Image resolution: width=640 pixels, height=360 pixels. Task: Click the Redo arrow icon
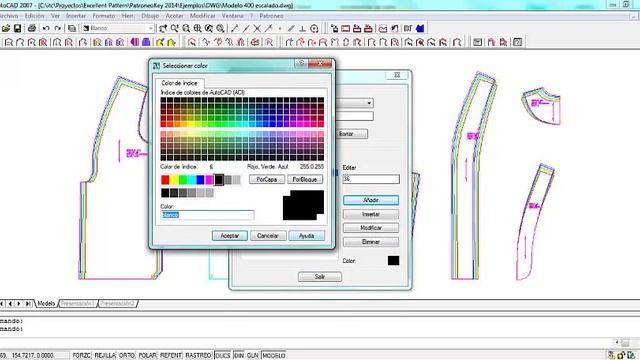(58, 28)
